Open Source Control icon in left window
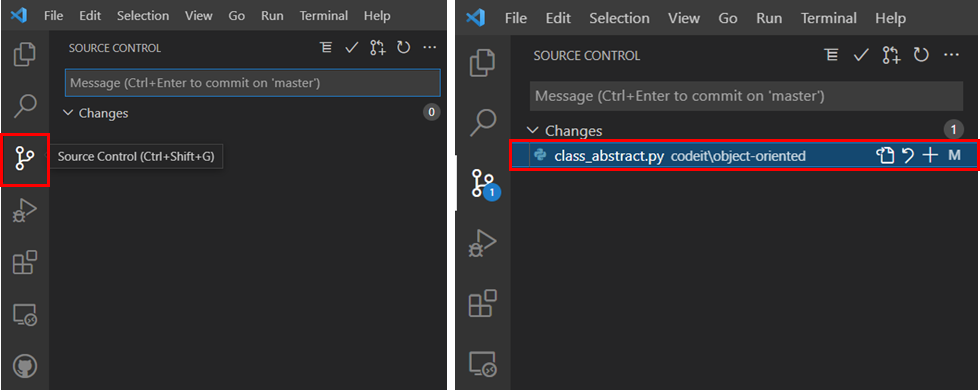The height and width of the screenshot is (390, 980). (x=25, y=159)
